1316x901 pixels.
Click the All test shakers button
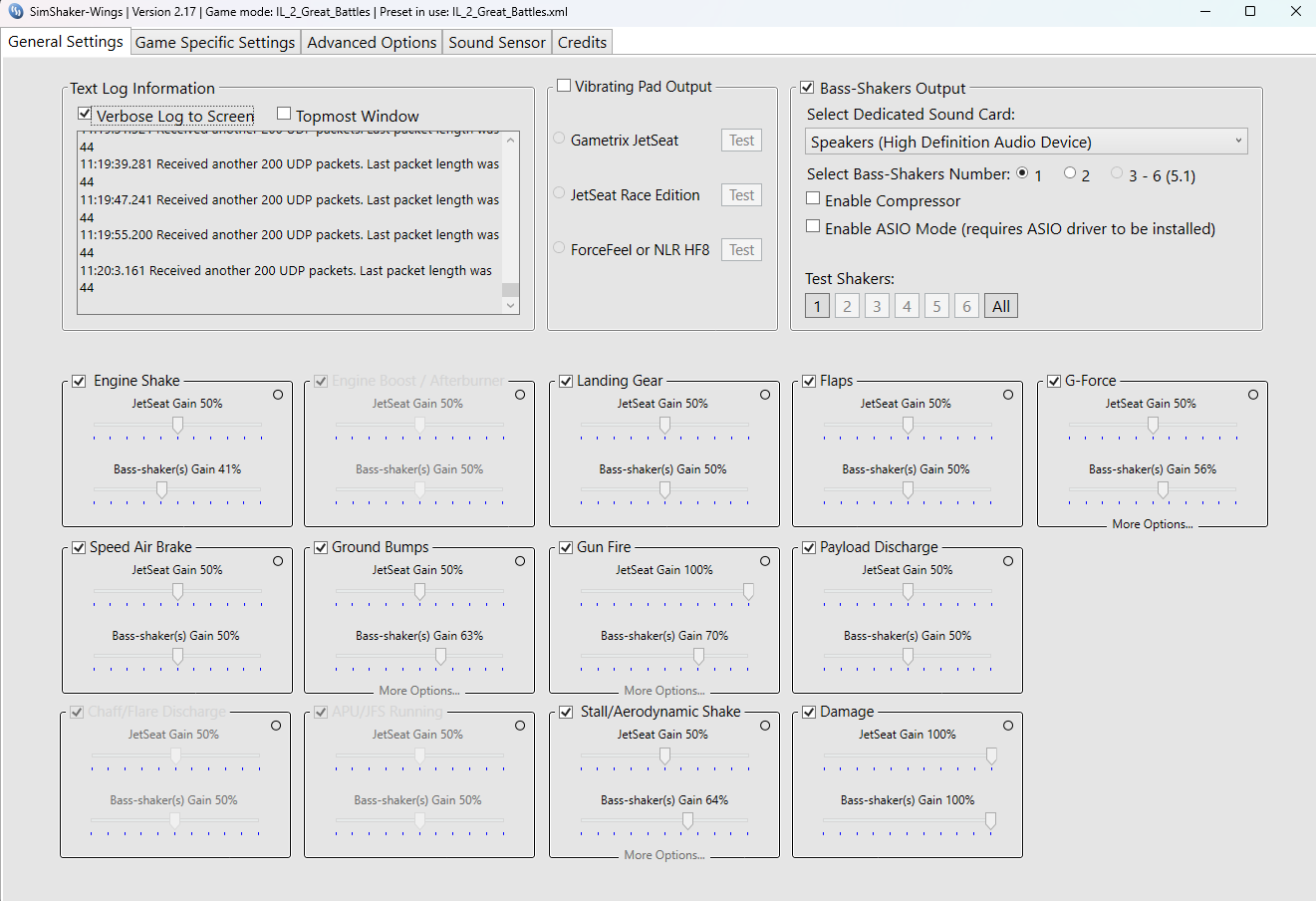(x=1001, y=306)
